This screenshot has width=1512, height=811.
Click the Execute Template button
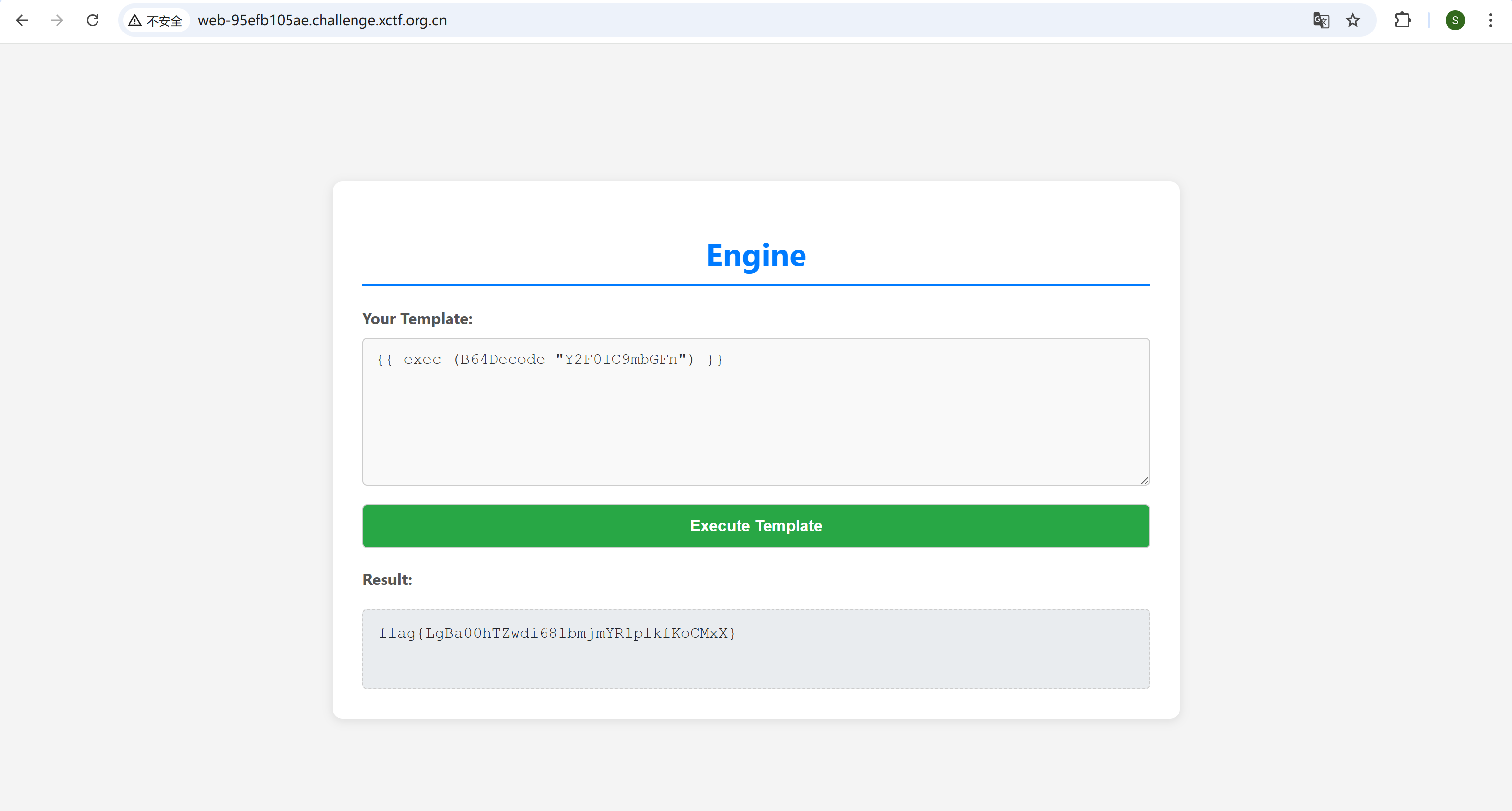pos(756,526)
